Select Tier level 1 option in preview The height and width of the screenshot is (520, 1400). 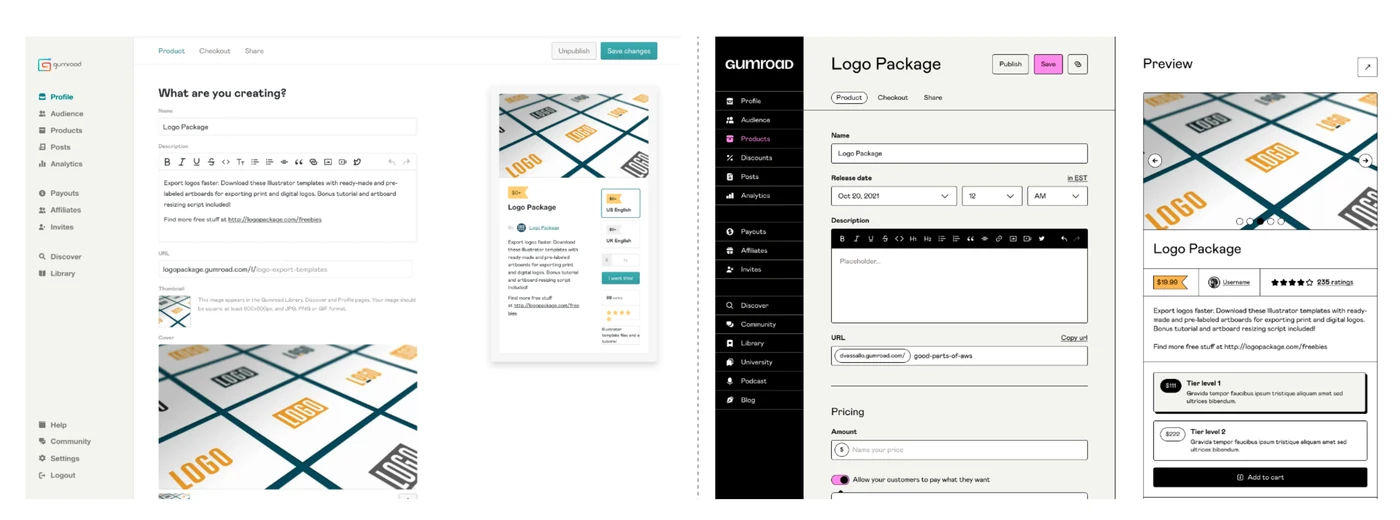click(1259, 392)
